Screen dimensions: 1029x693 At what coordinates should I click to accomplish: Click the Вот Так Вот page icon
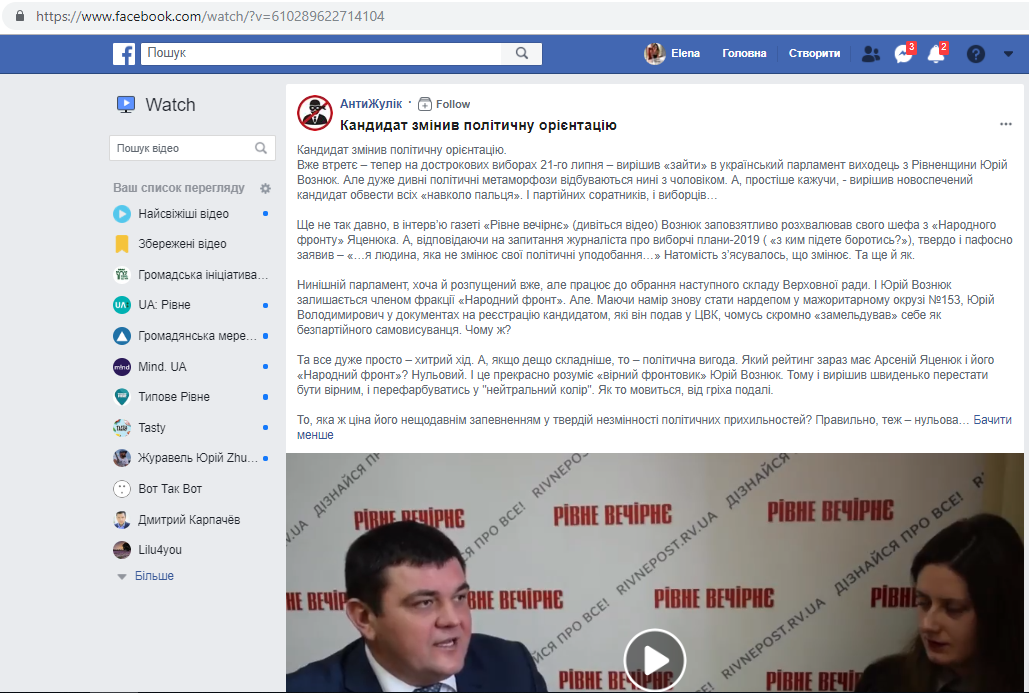(x=122, y=489)
